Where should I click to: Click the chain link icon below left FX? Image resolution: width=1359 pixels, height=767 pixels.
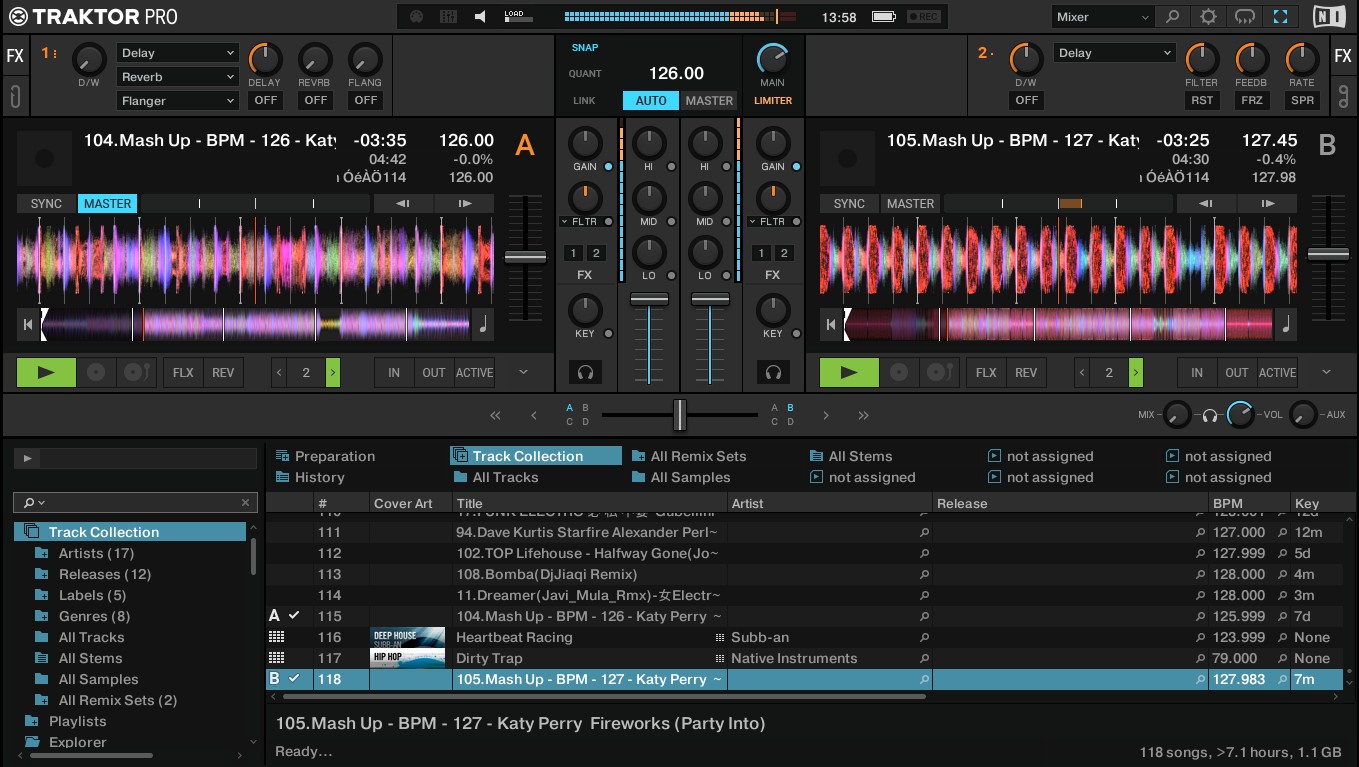pyautogui.click(x=15, y=97)
